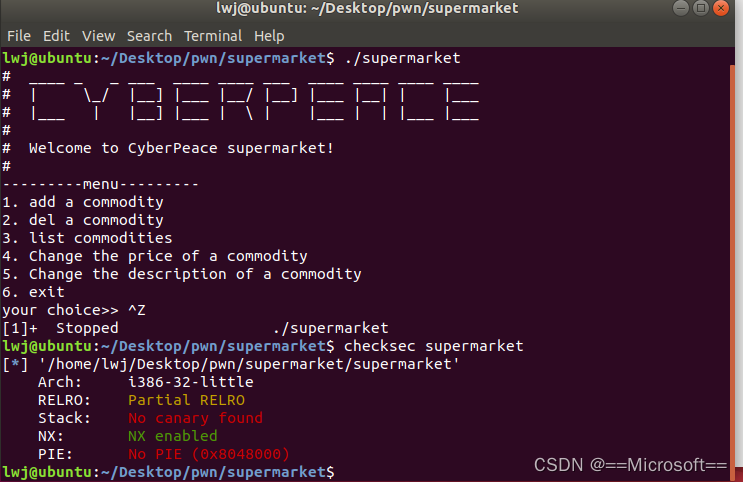This screenshot has height=482, width=743.
Task: Open the File menu
Action: [x=19, y=36]
